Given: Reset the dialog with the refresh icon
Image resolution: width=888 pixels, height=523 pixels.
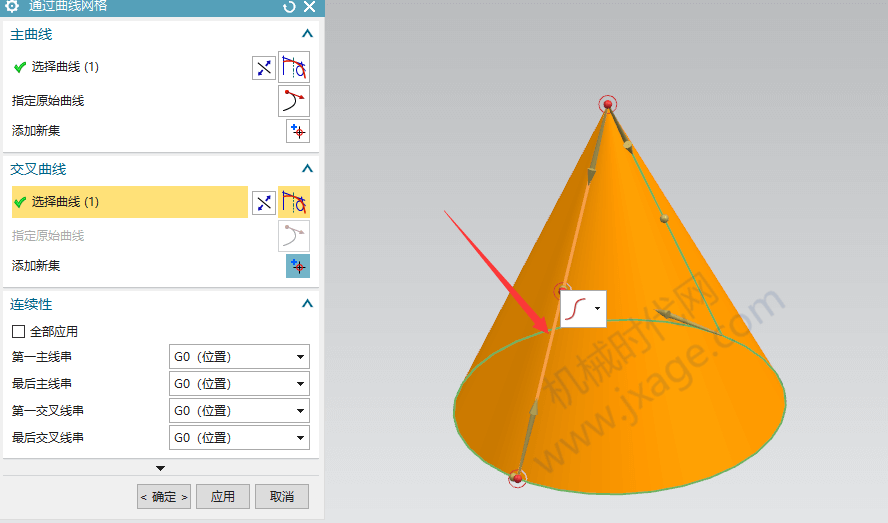Looking at the screenshot, I should (x=289, y=7).
